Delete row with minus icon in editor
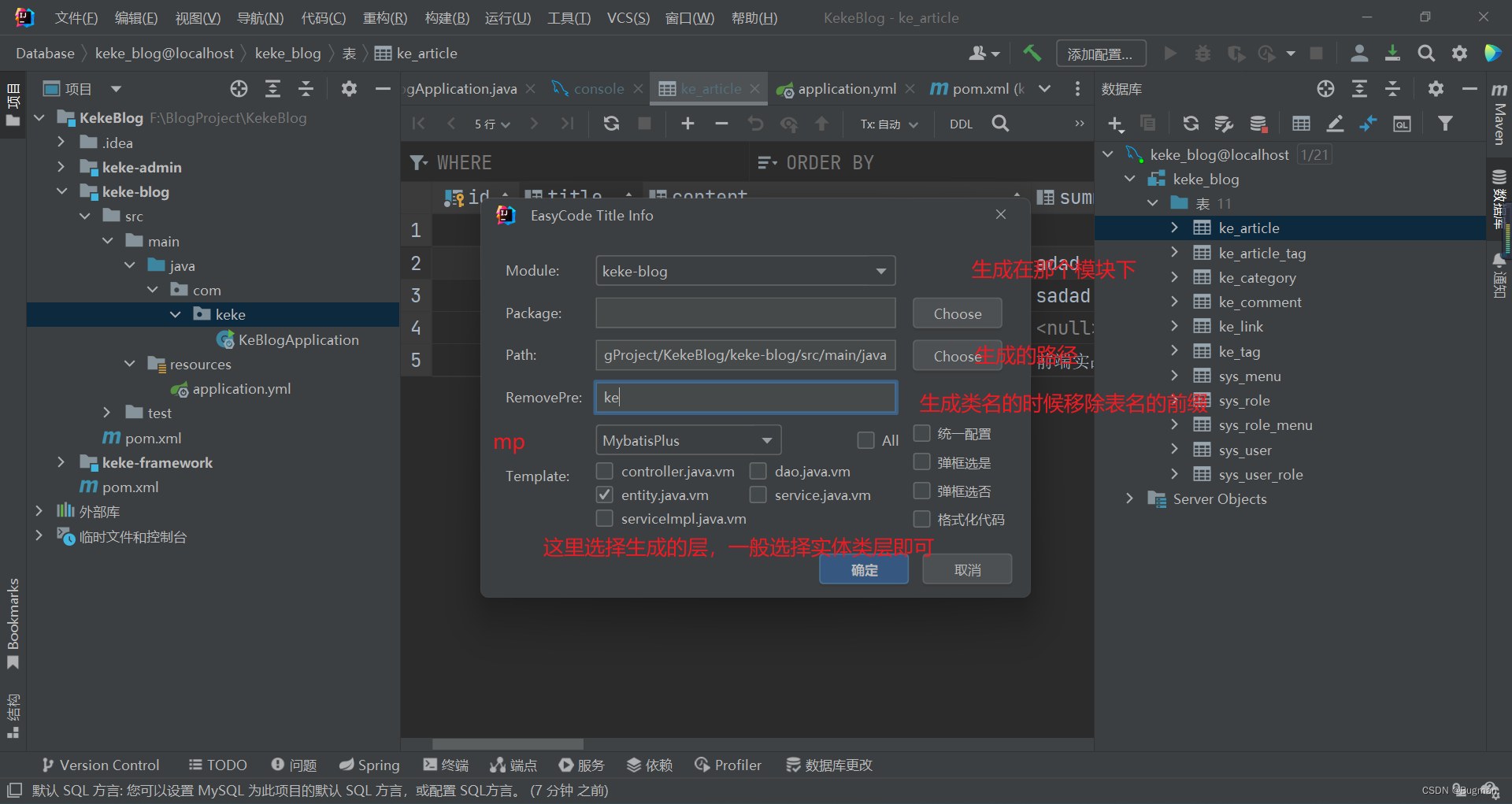The image size is (1512, 804). [x=721, y=124]
